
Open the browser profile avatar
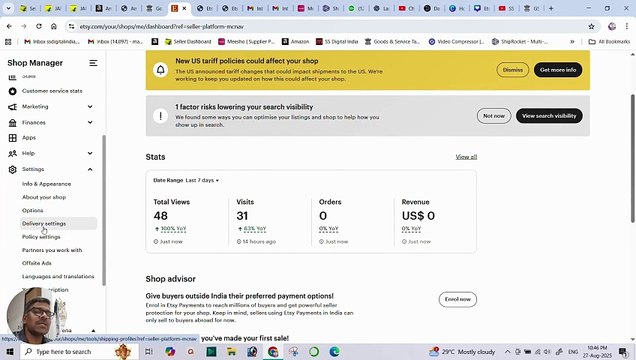click(x=612, y=26)
